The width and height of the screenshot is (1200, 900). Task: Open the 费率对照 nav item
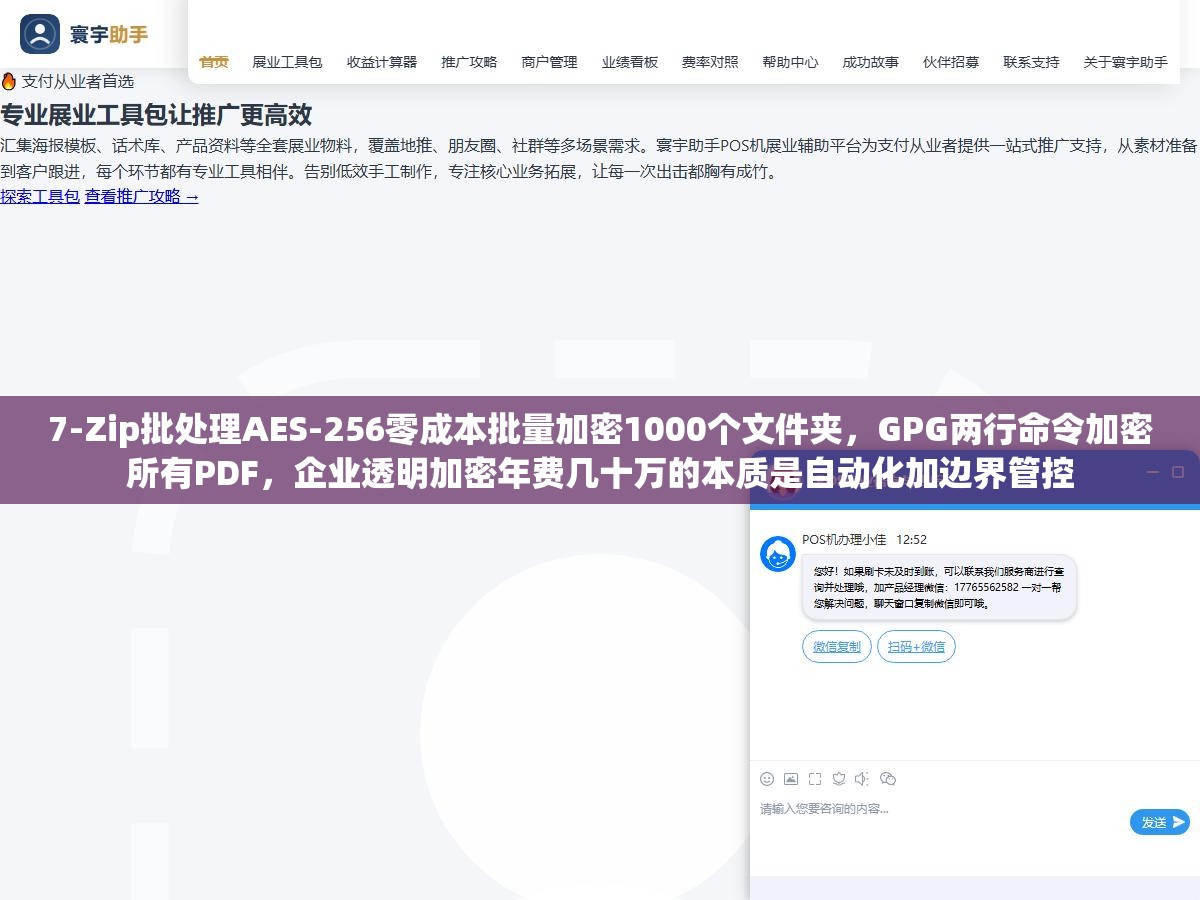click(x=710, y=62)
